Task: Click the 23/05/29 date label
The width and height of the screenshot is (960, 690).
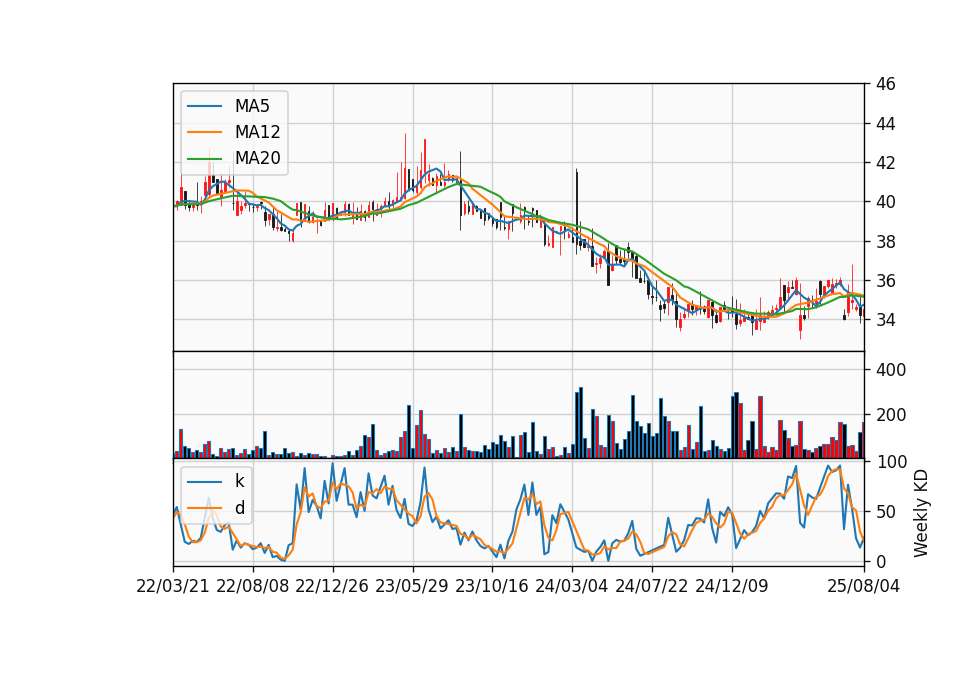Action: coord(412,586)
